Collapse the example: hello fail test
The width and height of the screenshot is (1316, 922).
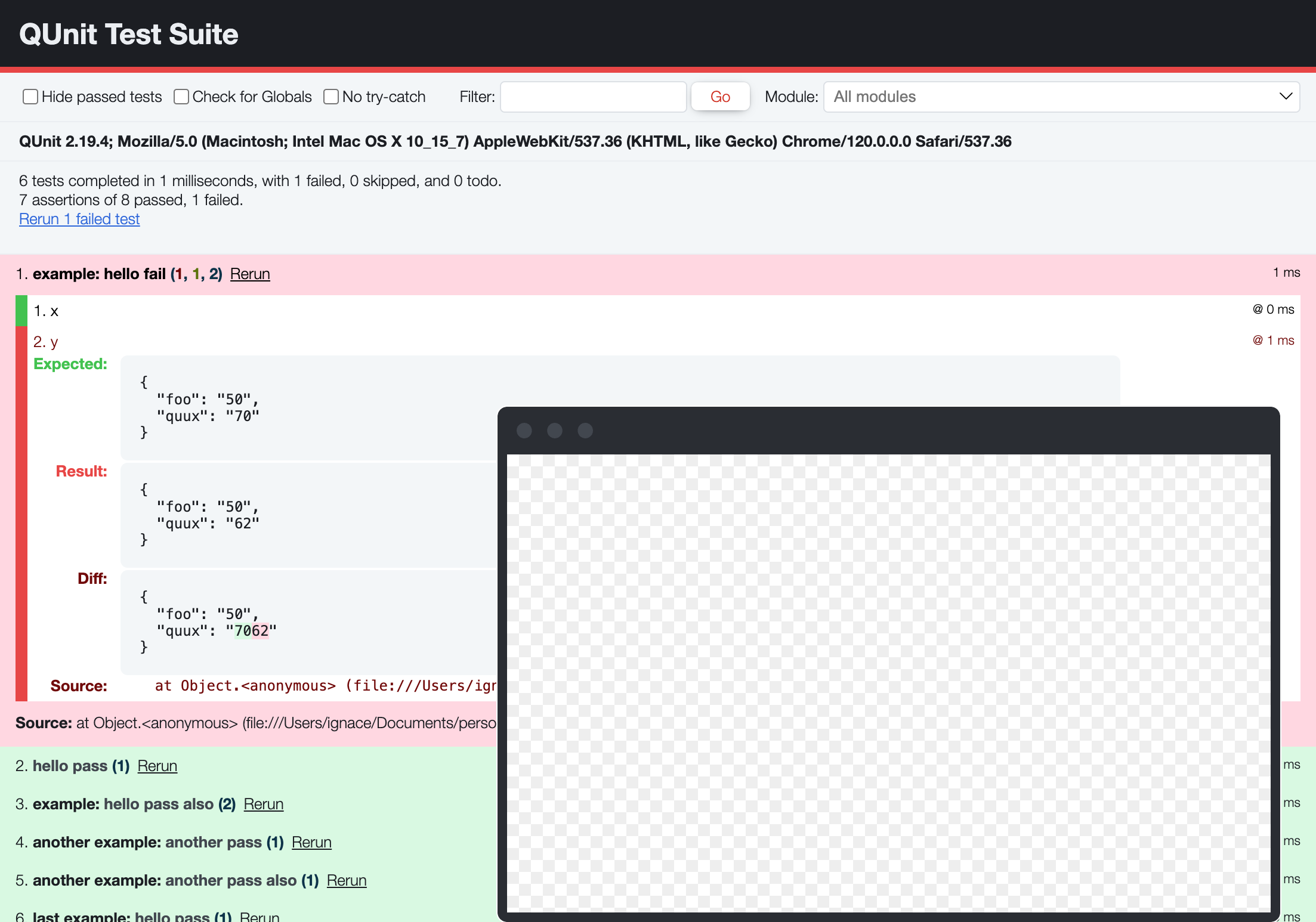point(99,274)
